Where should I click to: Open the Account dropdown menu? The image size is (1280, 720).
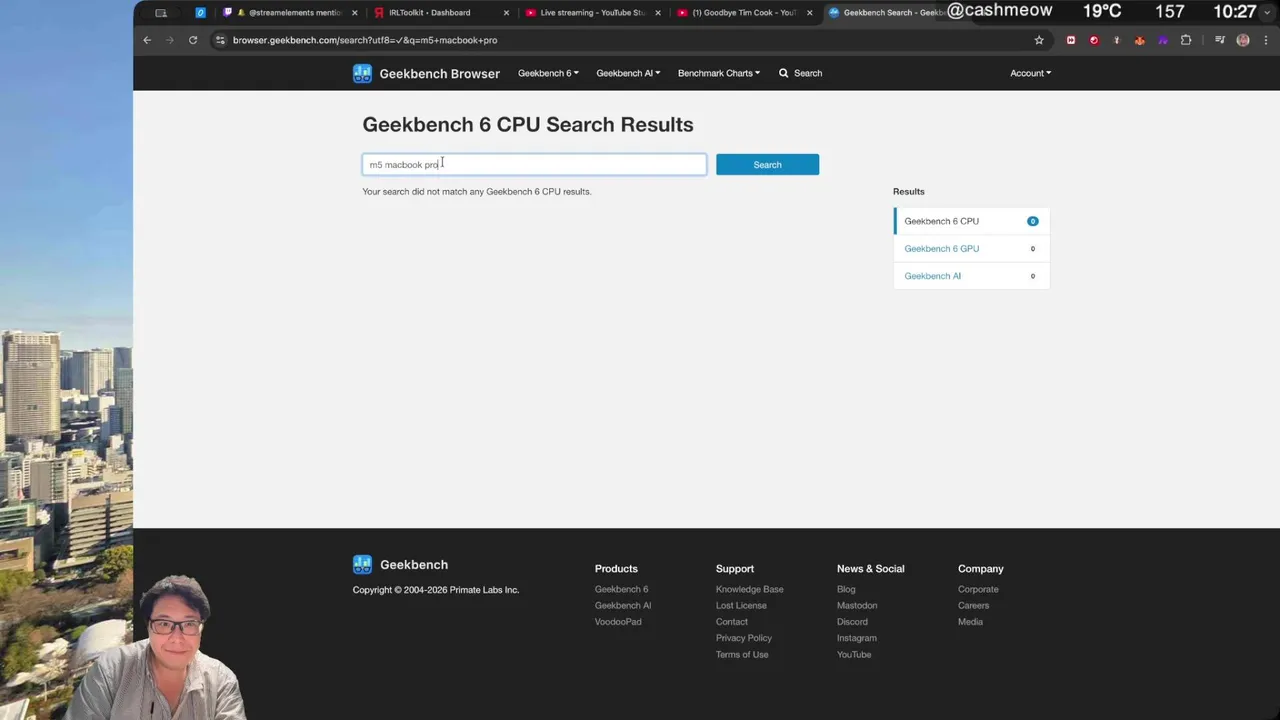click(1030, 73)
